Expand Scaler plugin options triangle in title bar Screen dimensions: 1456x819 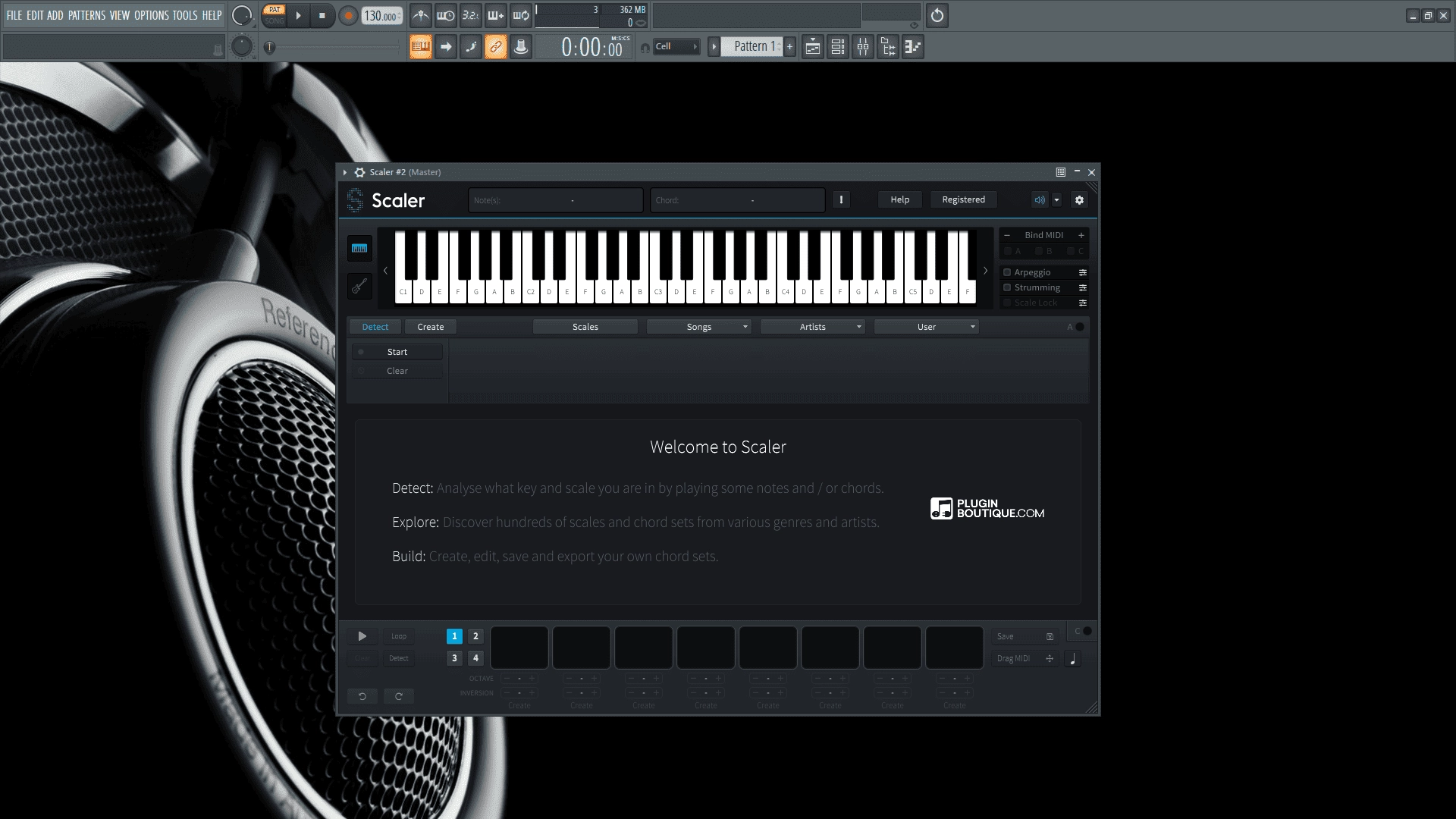click(345, 172)
